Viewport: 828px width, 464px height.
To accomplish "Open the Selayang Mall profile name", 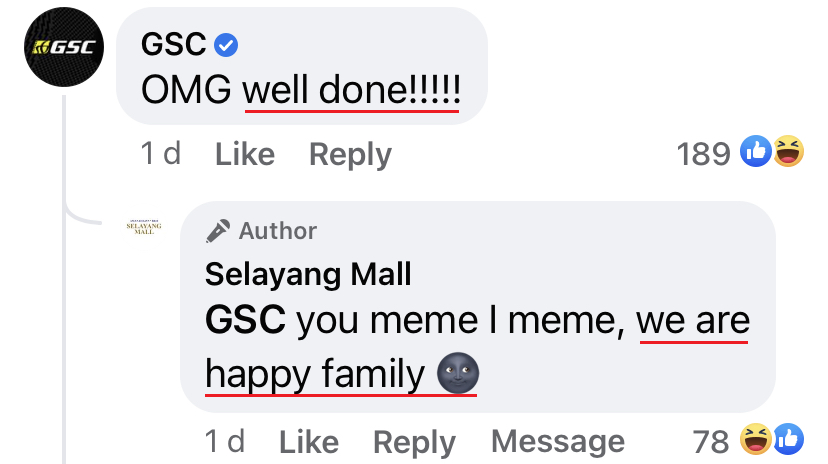I will [308, 273].
